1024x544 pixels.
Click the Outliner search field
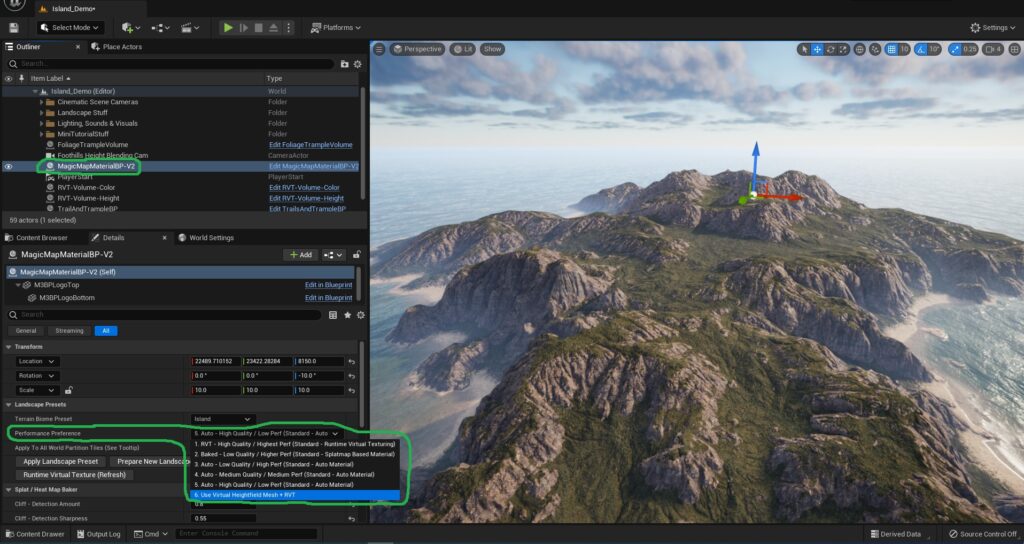[171, 63]
